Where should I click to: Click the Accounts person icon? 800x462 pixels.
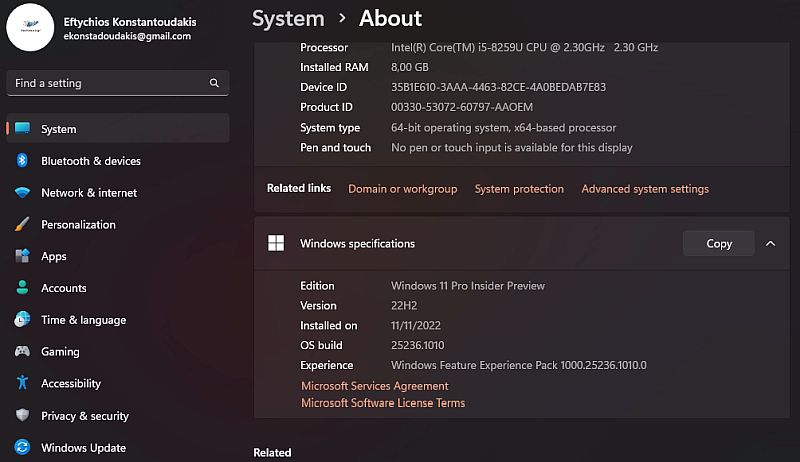[x=22, y=287]
